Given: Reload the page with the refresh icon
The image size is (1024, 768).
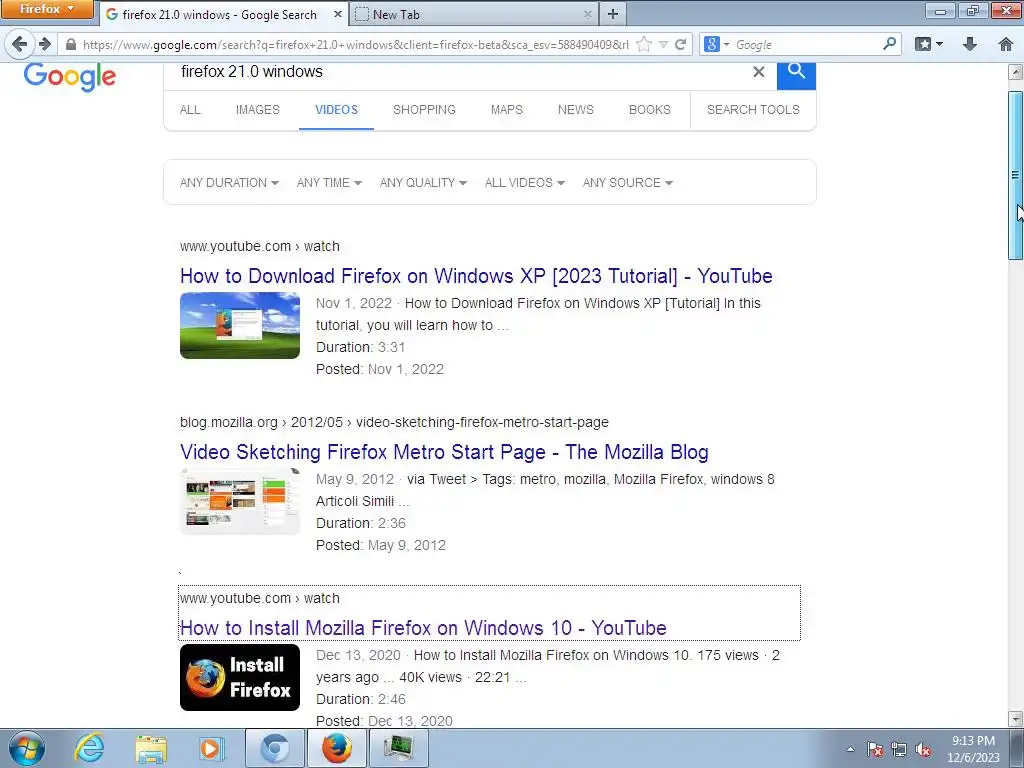Looking at the screenshot, I should 680,44.
